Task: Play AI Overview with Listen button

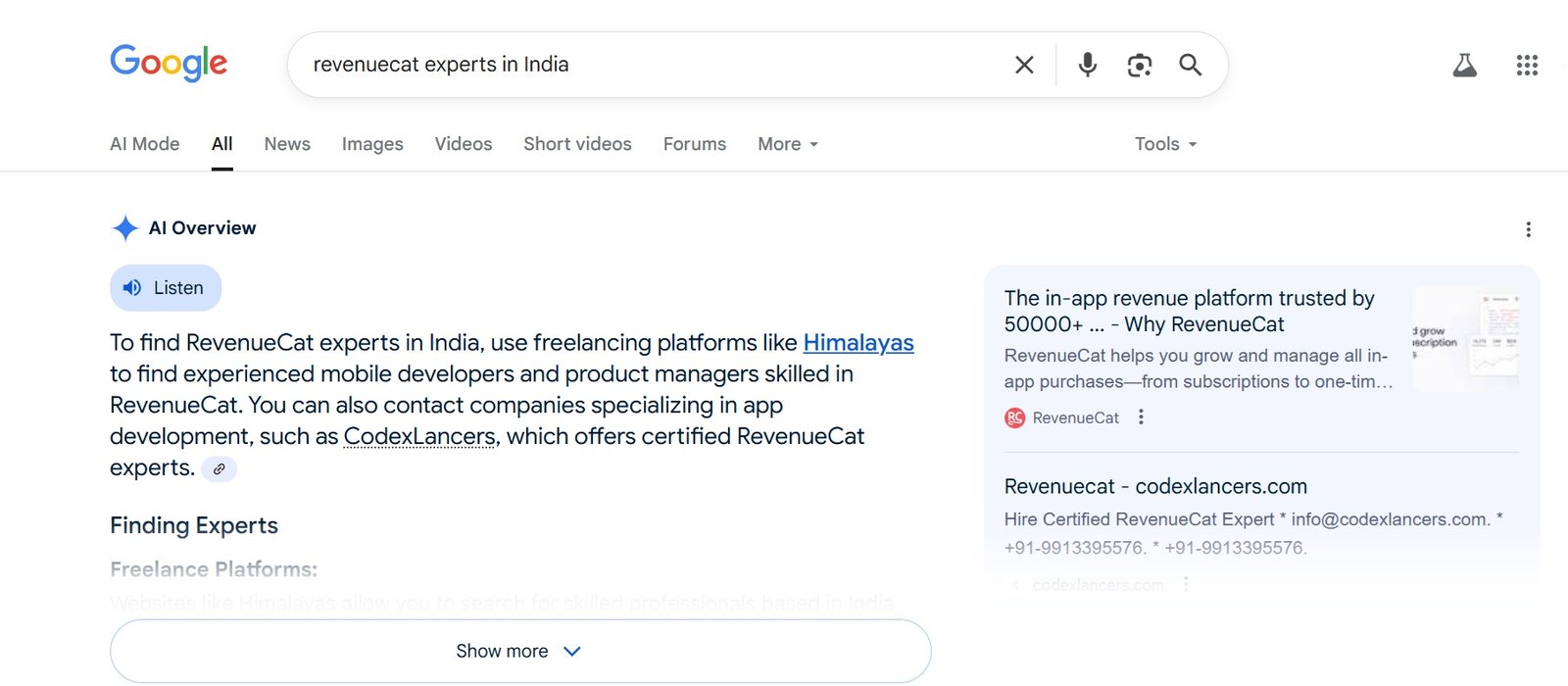Action: click(x=166, y=288)
